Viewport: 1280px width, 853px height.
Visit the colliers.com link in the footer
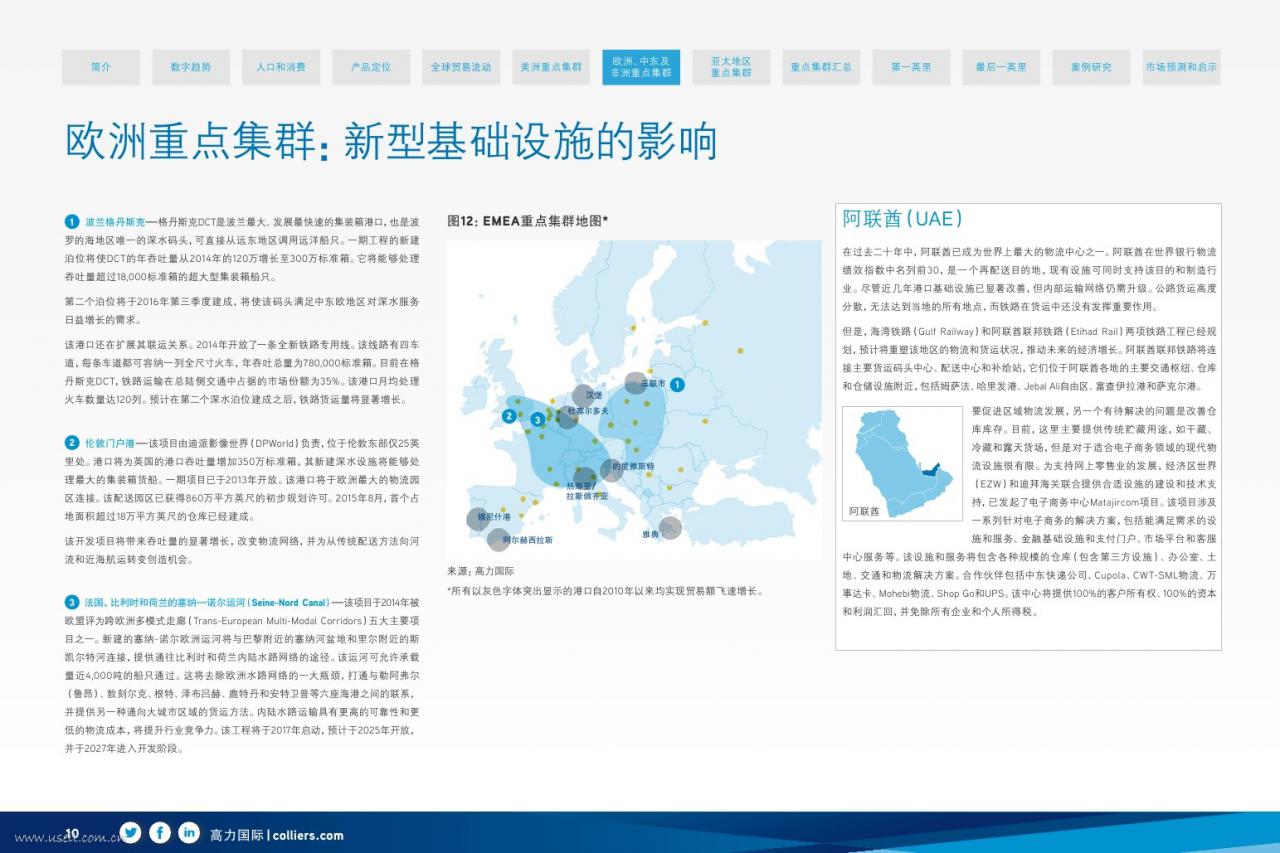(307, 835)
